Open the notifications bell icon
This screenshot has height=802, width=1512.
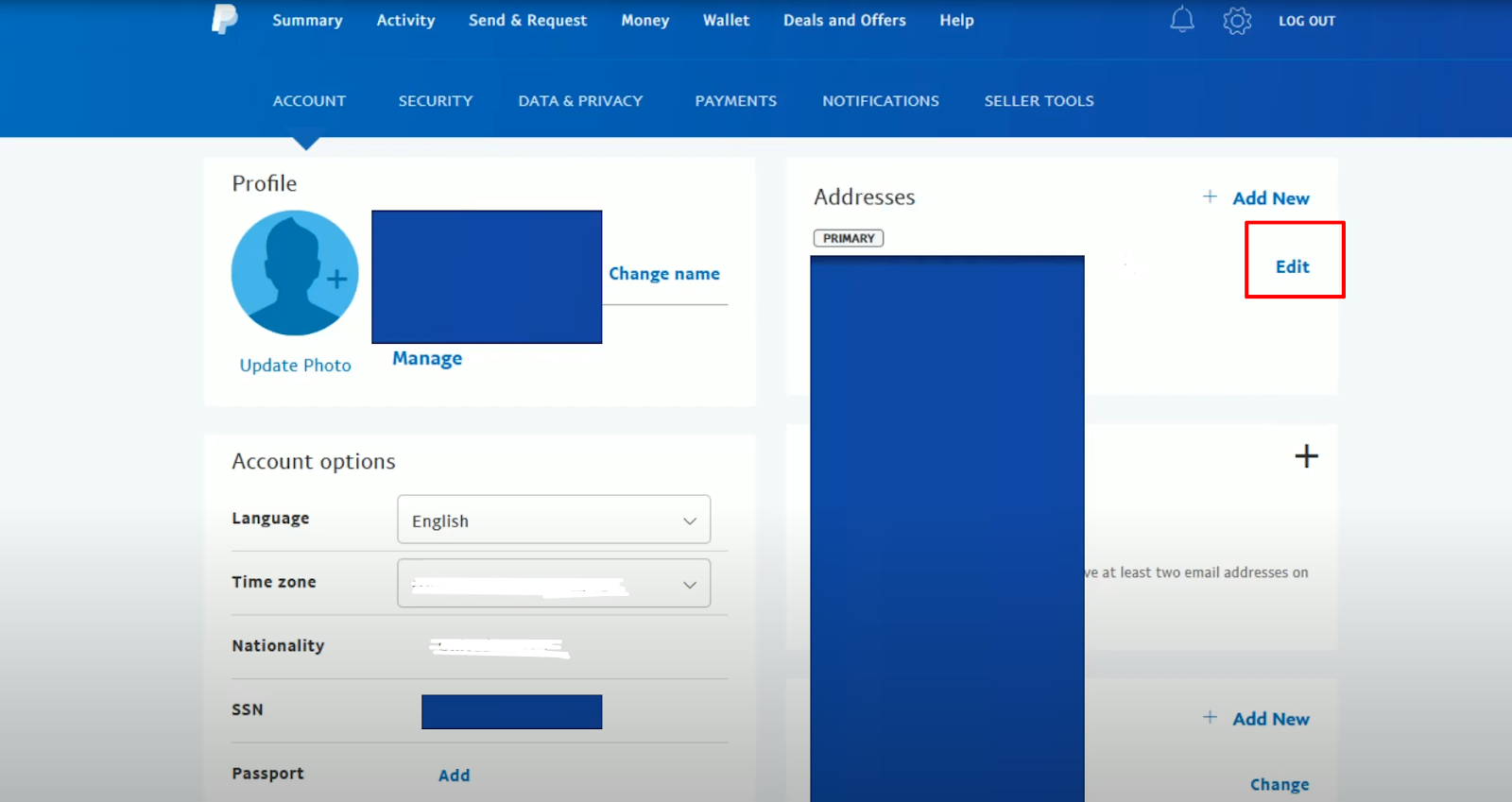coord(1181,20)
